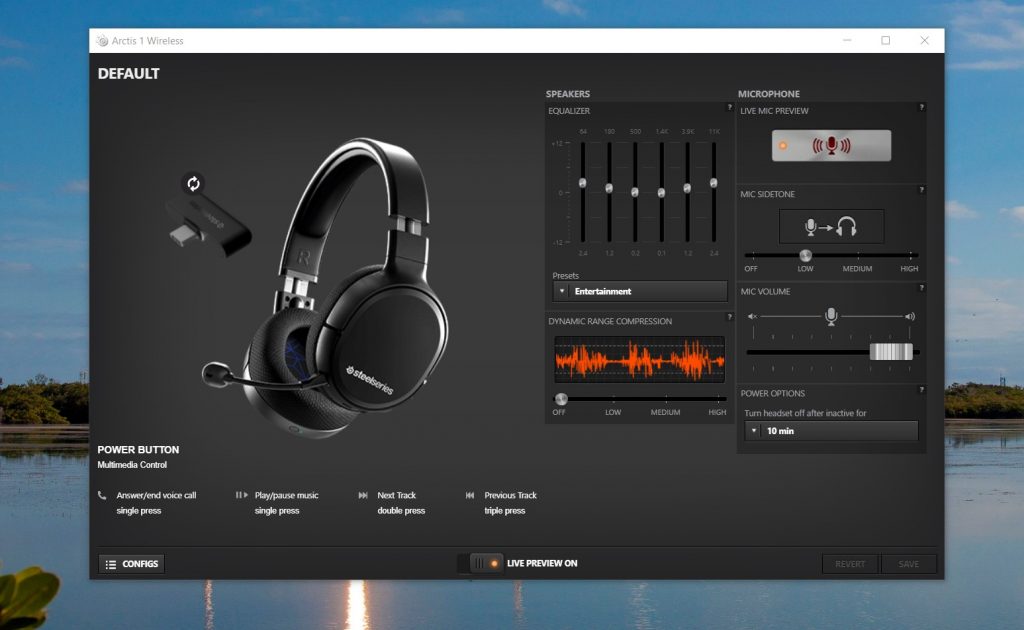This screenshot has height=630, width=1024.
Task: Click the 'Next Track' label
Action: click(396, 496)
